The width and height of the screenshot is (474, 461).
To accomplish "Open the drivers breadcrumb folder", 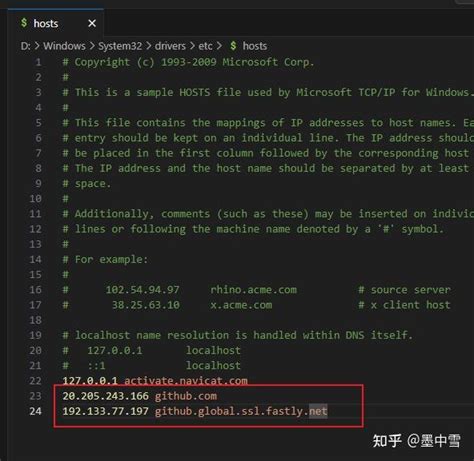I will pyautogui.click(x=170, y=46).
